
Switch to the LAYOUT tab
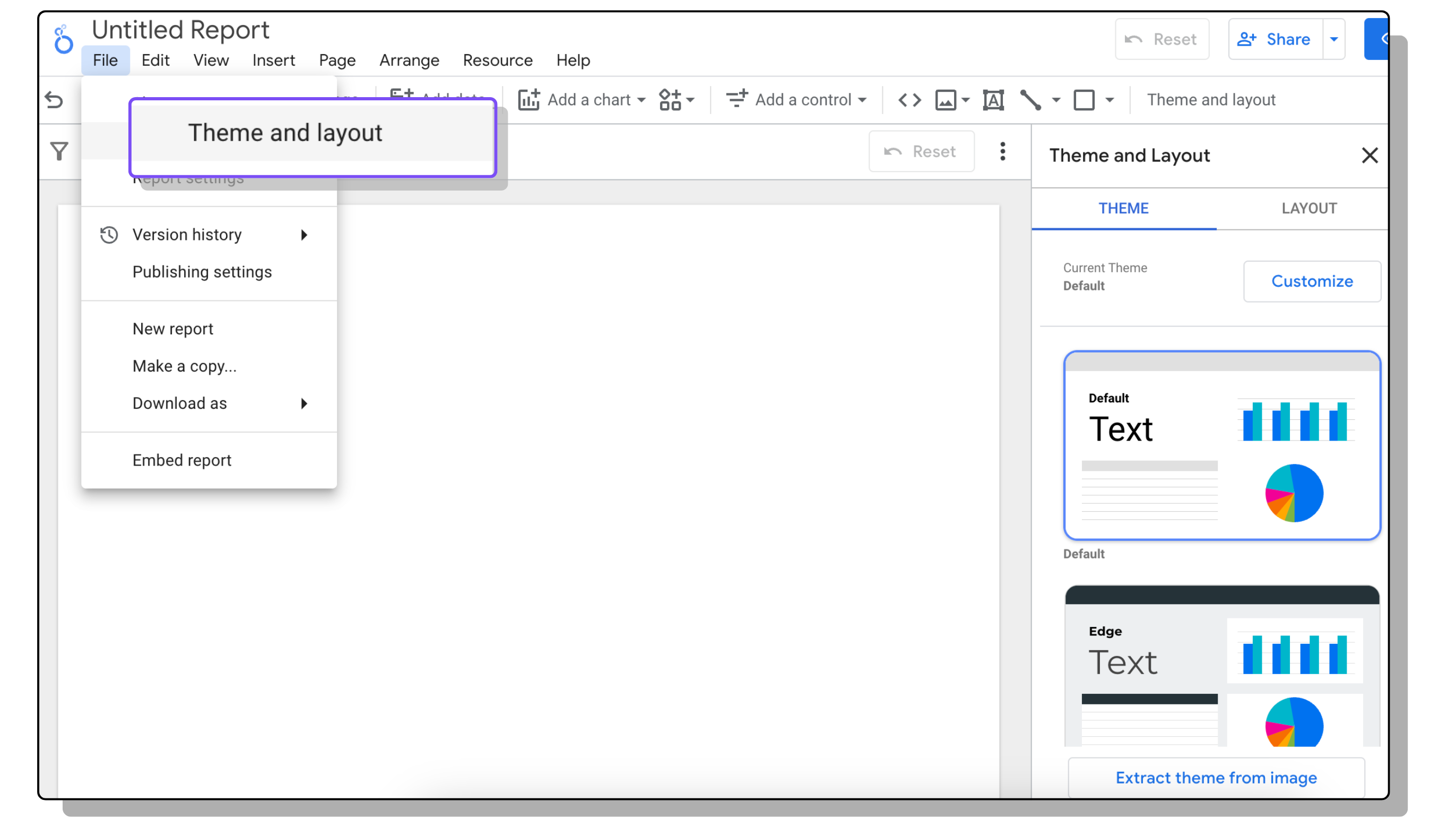pyautogui.click(x=1308, y=208)
